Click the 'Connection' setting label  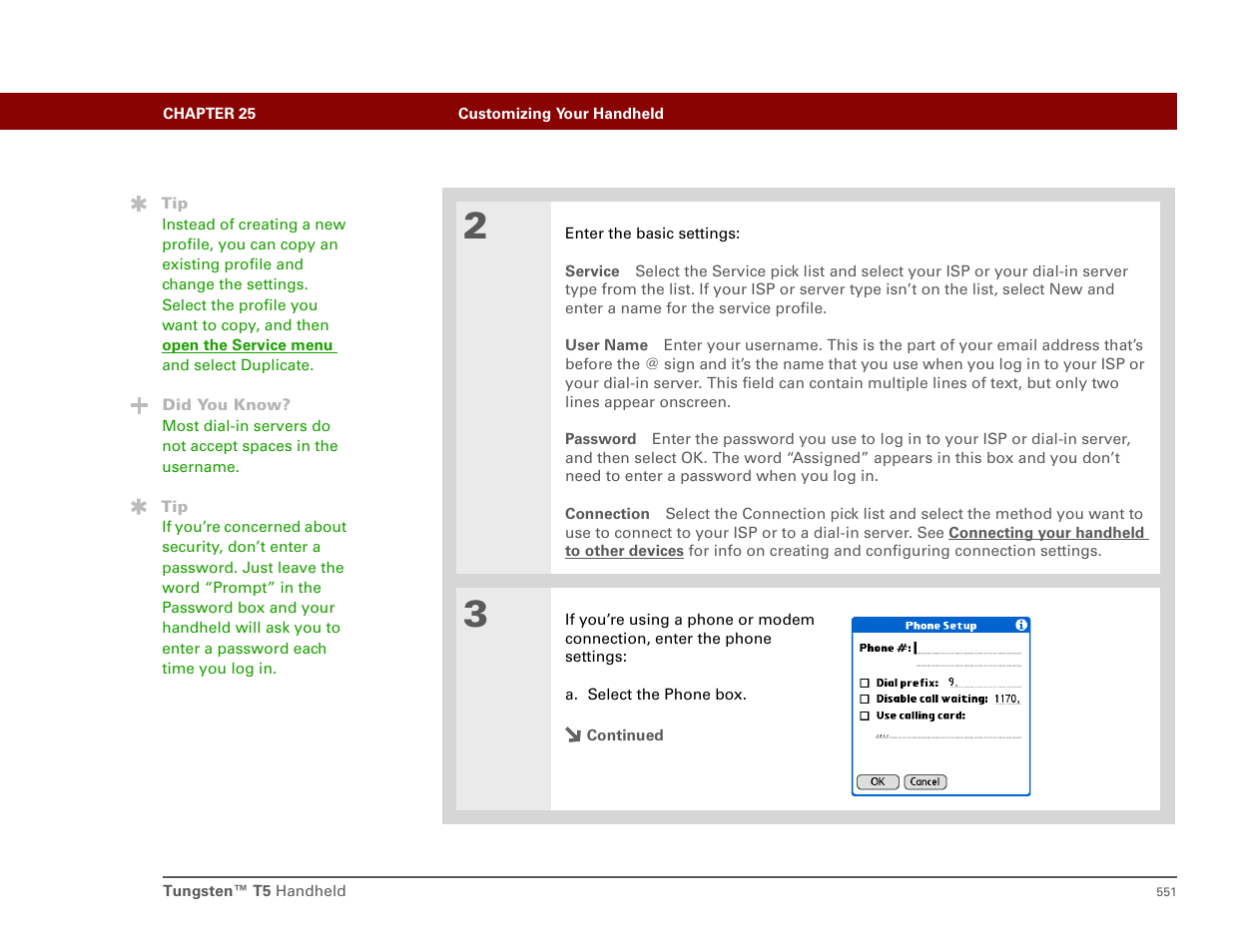(x=607, y=514)
